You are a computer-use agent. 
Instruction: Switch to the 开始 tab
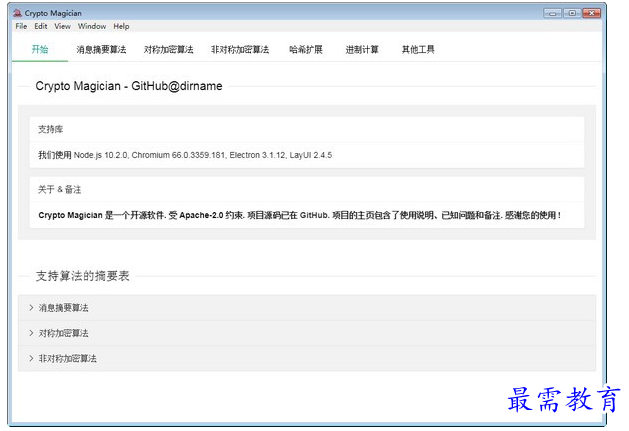click(x=40, y=49)
